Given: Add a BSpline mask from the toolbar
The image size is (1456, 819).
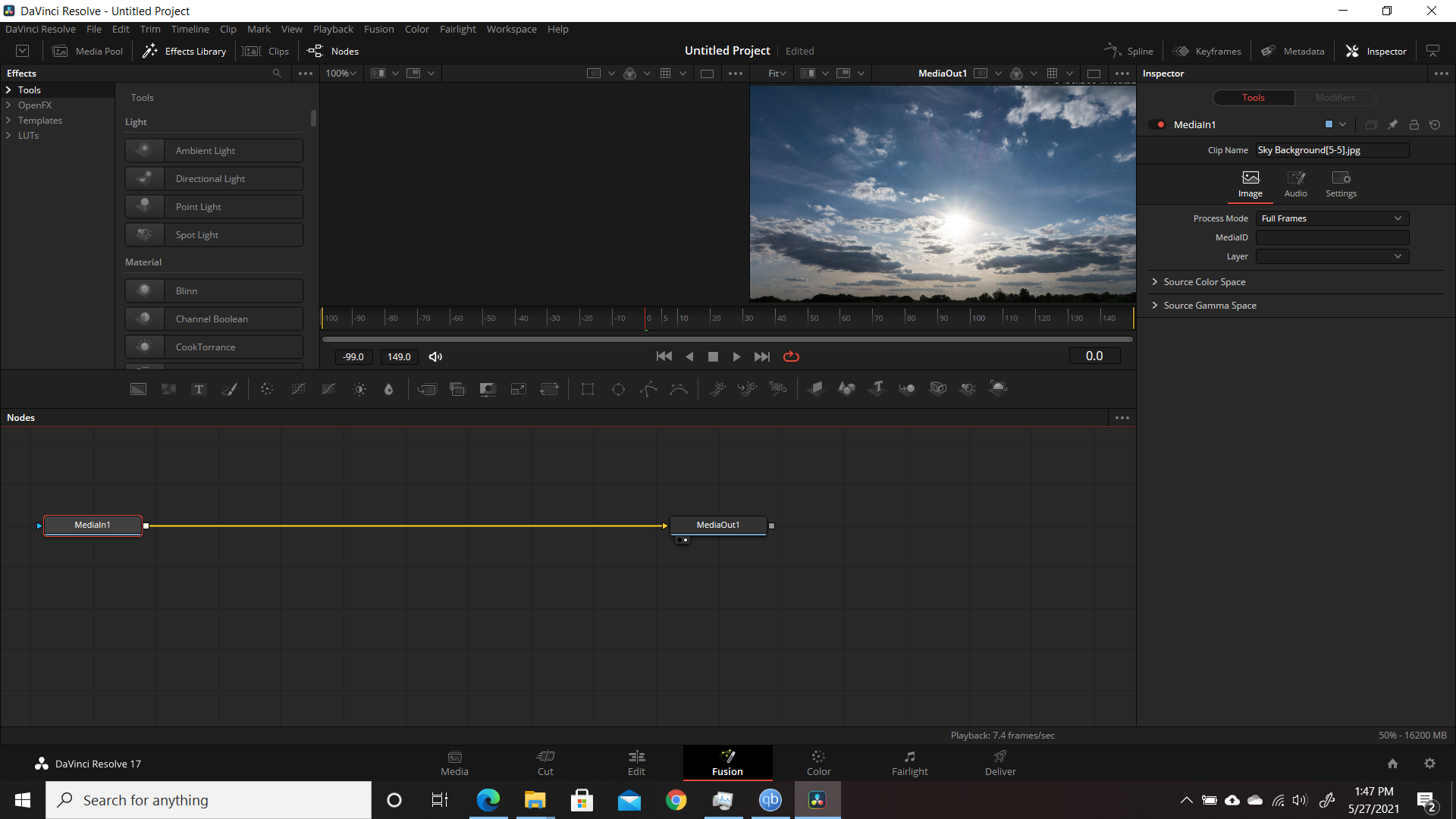Looking at the screenshot, I should pos(679,389).
